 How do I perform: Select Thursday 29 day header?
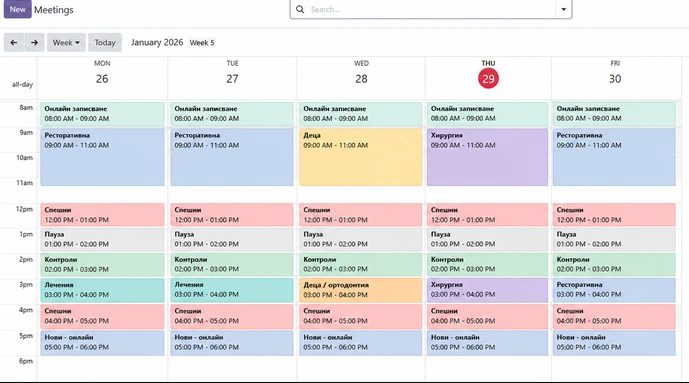click(x=488, y=74)
